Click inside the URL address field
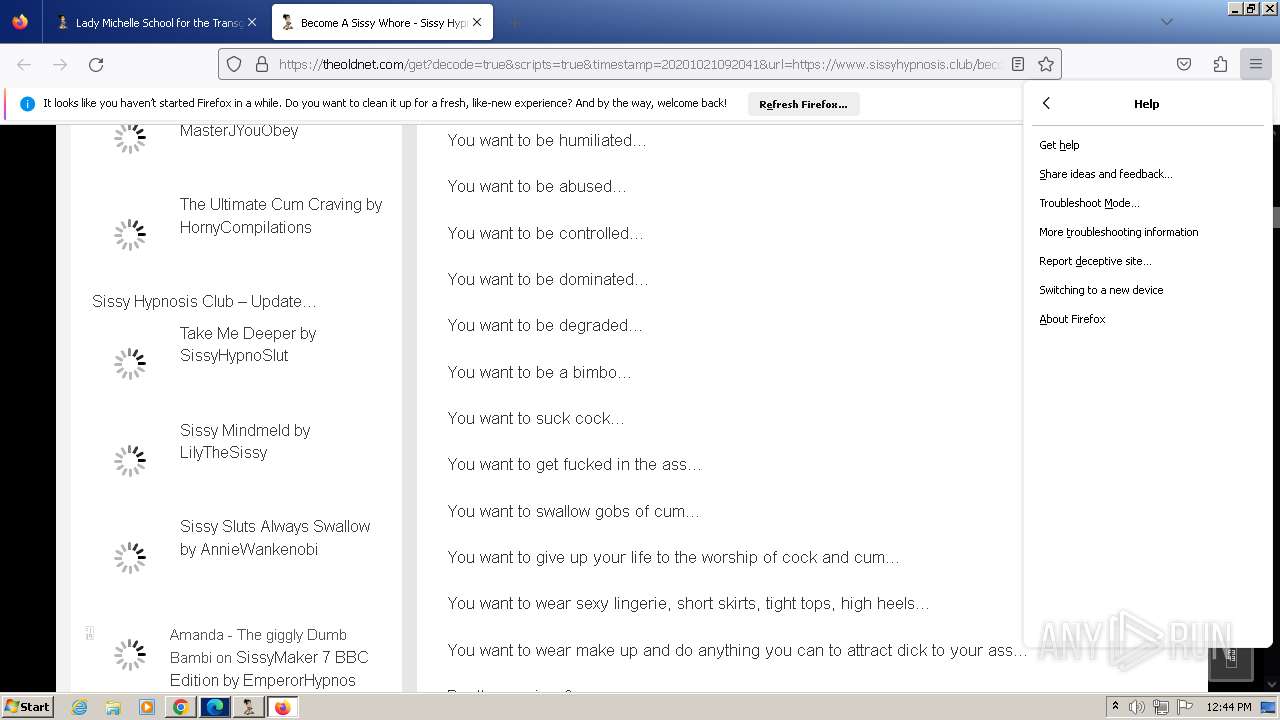This screenshot has width=1280, height=720. [640, 64]
